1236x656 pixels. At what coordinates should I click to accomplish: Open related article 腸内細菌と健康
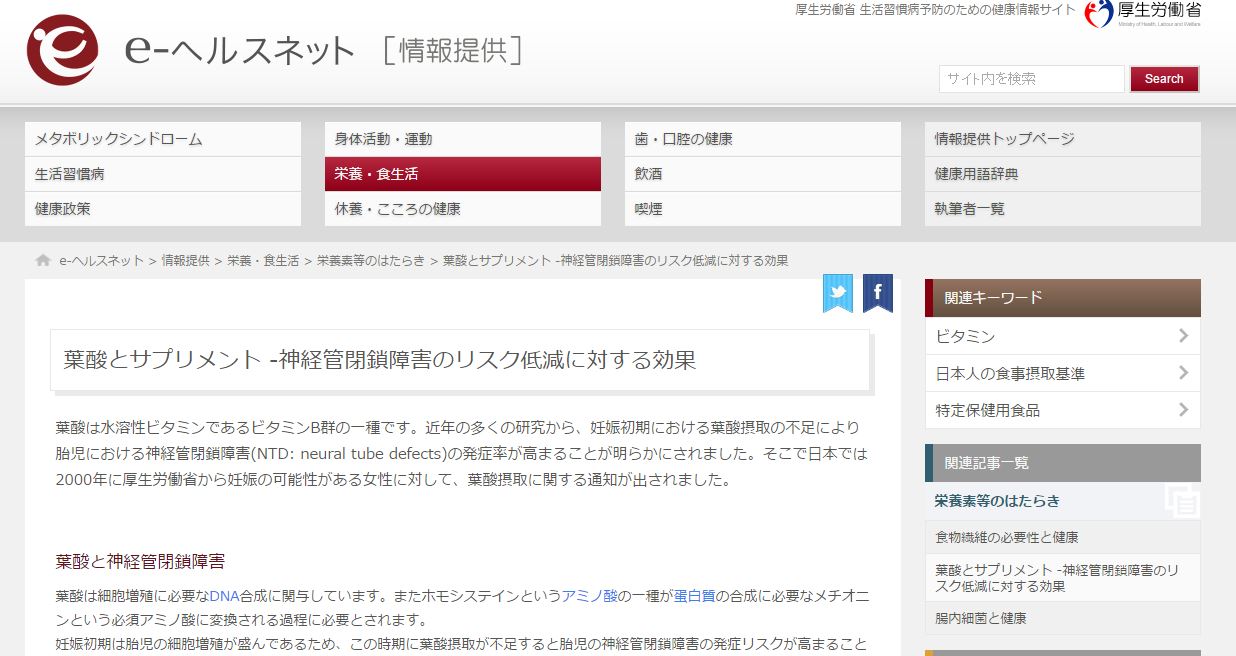pyautogui.click(x=980, y=618)
